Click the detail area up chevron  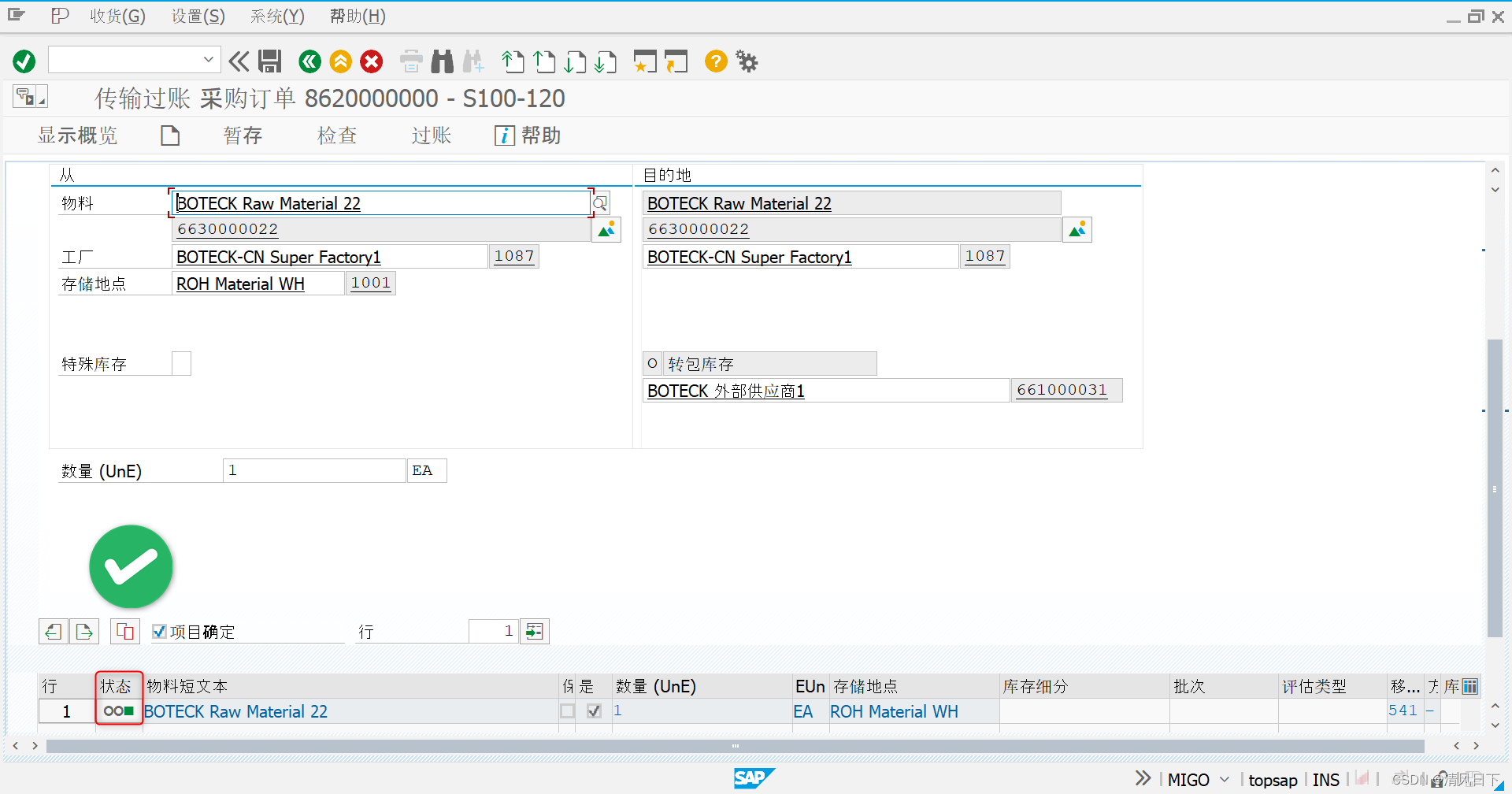pos(1495,170)
